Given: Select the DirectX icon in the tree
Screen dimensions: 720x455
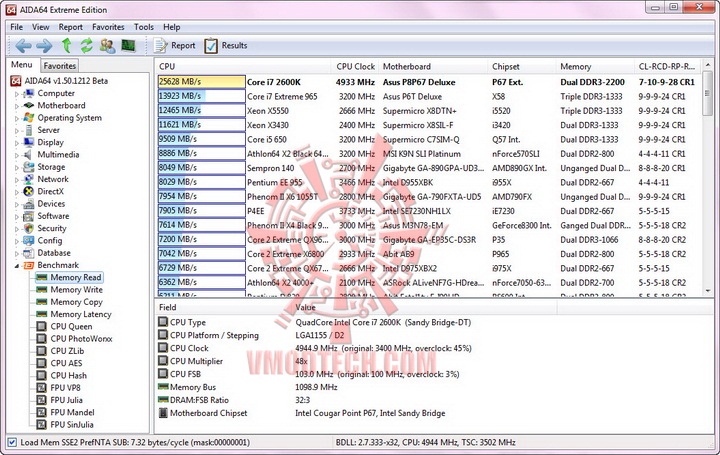Looking at the screenshot, I should 28,191.
